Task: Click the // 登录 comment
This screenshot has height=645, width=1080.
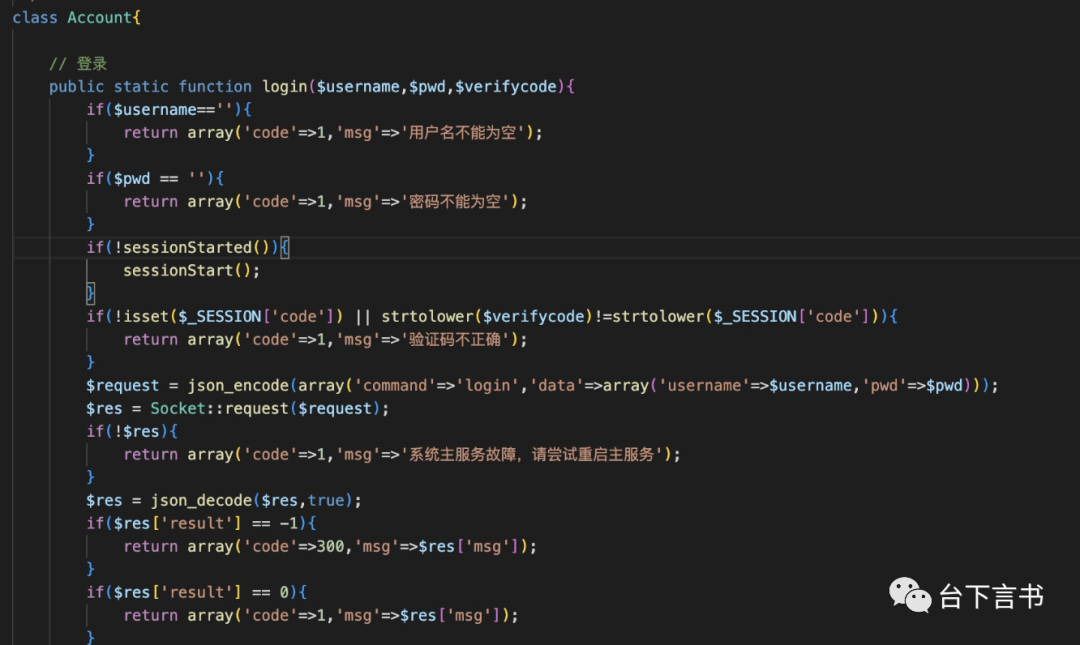Action: [x=78, y=64]
